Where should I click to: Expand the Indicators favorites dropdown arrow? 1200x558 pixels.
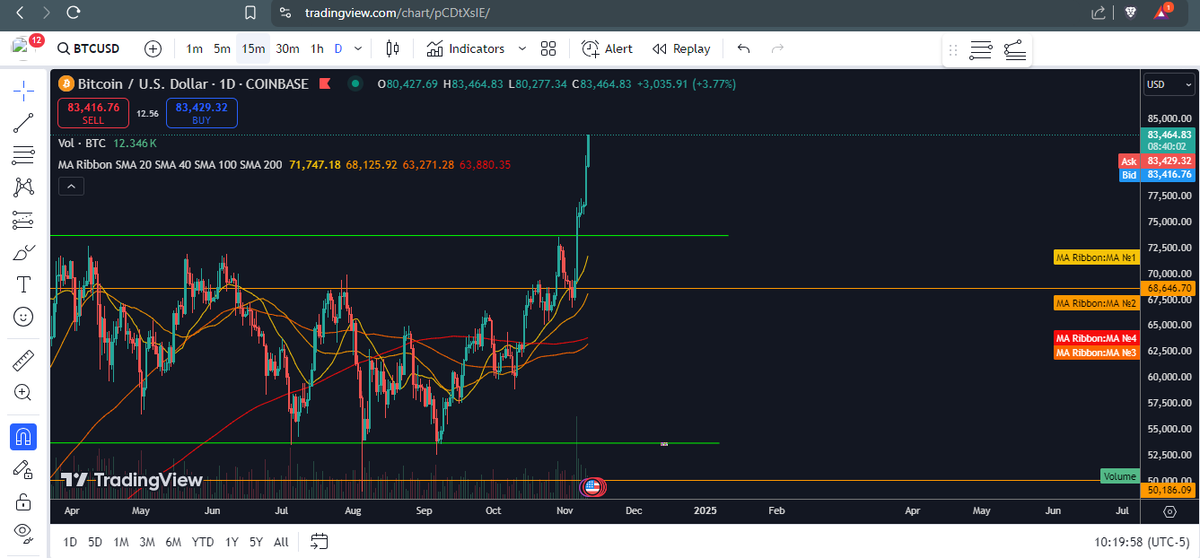[x=521, y=48]
